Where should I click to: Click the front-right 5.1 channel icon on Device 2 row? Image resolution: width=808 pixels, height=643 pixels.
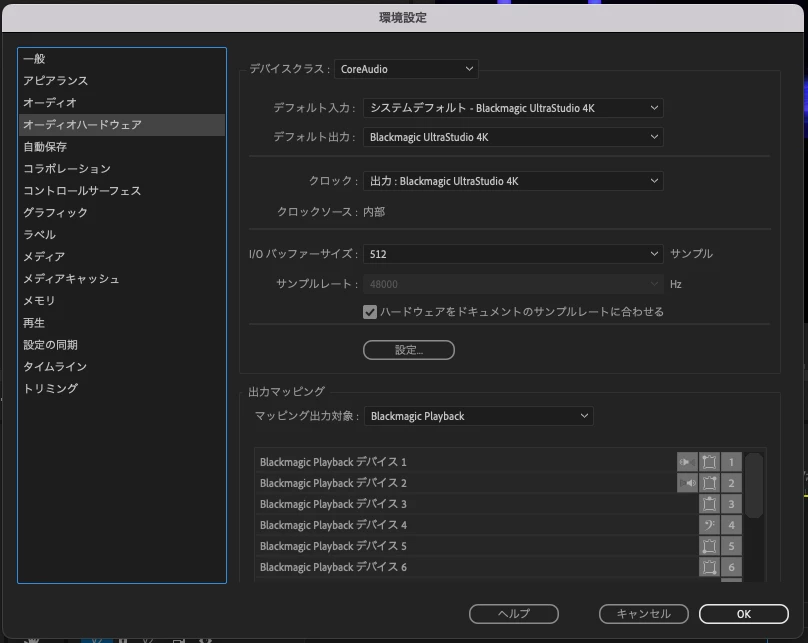click(x=709, y=483)
